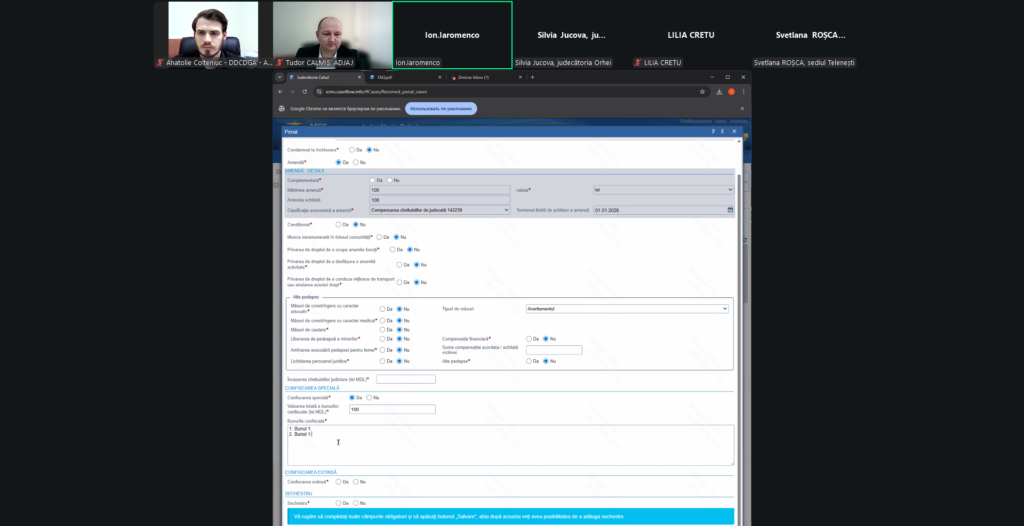The image size is (1024, 526).
Task: Click the help question mark in Penal dialog header
Action: pos(714,131)
